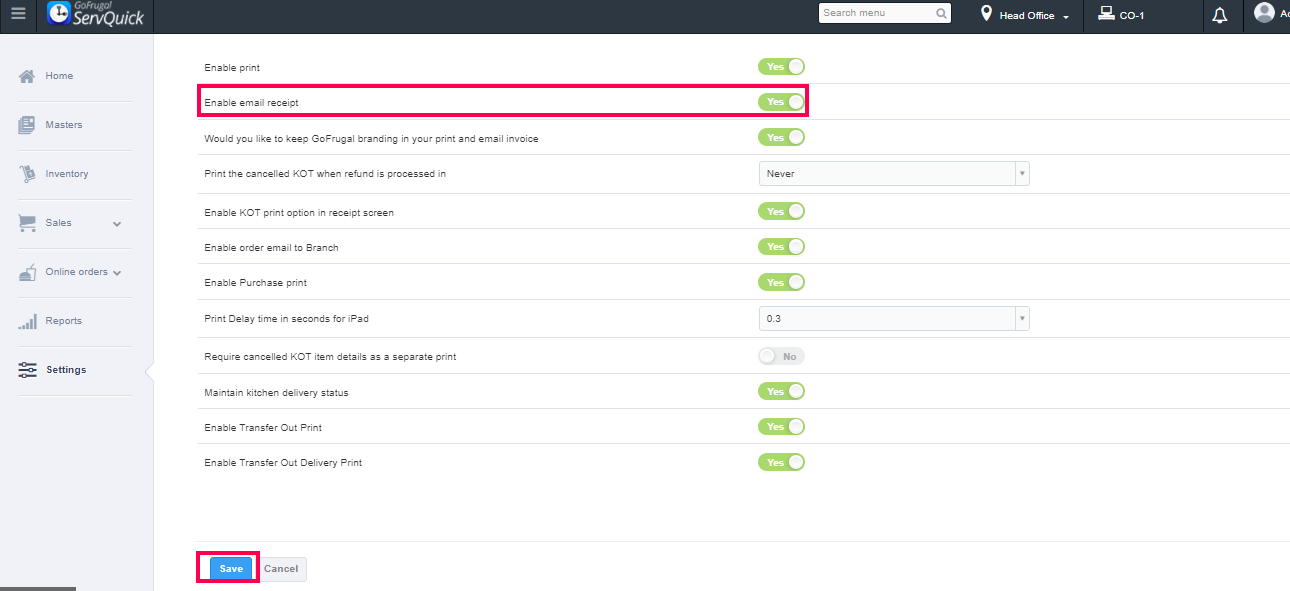This screenshot has height=591, width=1290.
Task: Open the Settings menu item
Action: click(x=65, y=370)
